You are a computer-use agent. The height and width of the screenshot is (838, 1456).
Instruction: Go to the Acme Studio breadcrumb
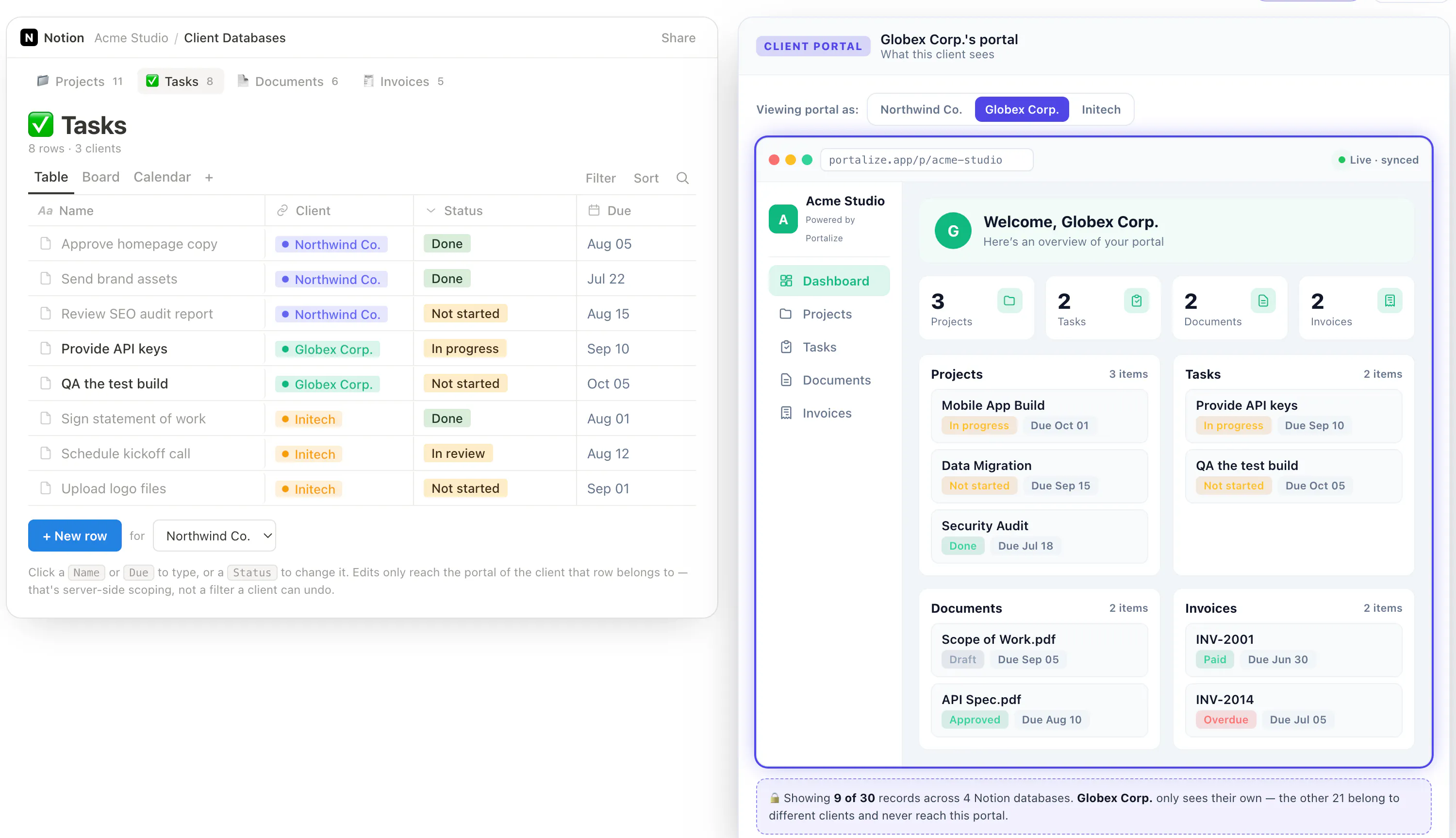point(131,38)
